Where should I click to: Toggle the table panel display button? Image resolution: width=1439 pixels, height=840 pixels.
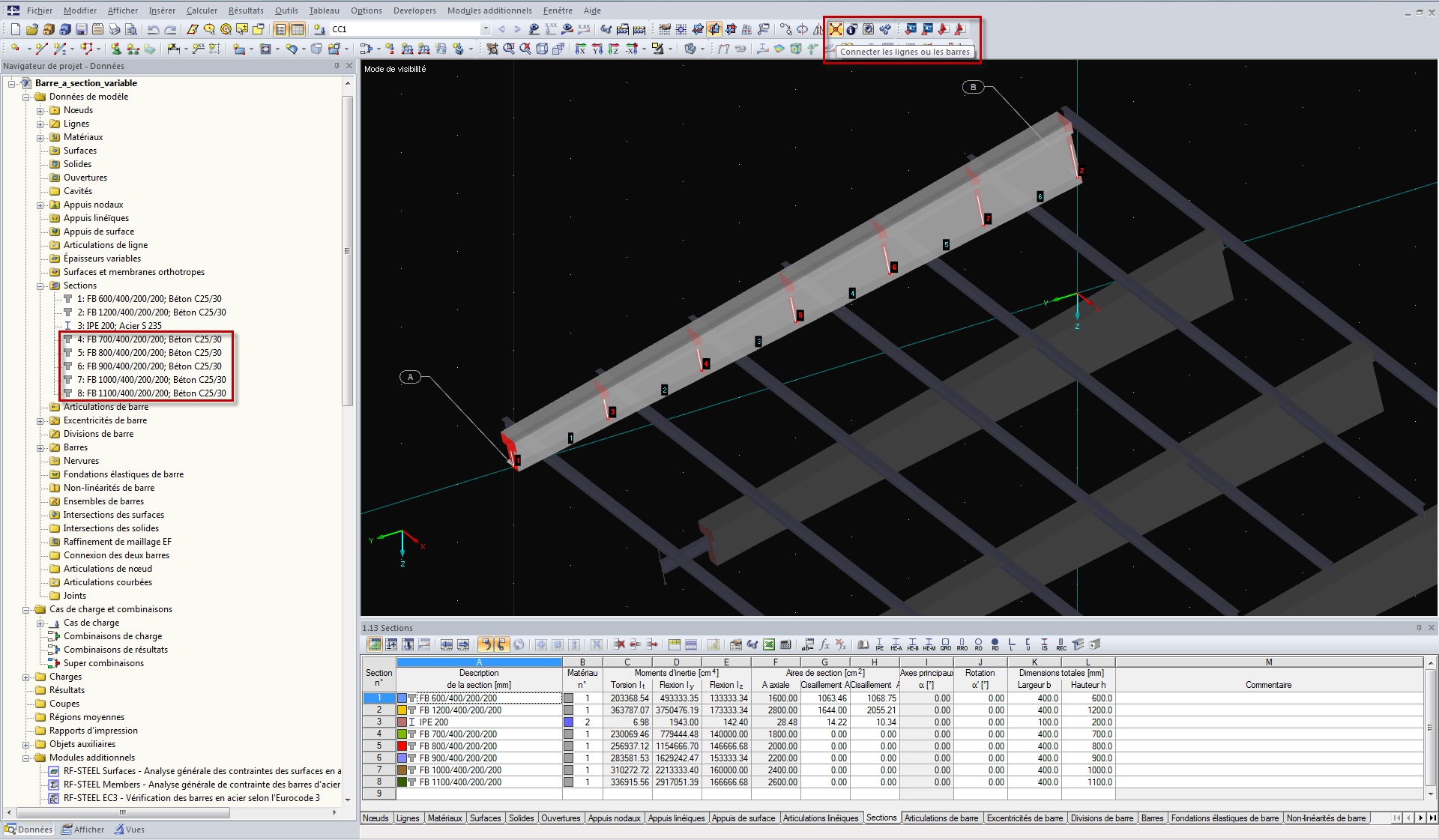297,29
